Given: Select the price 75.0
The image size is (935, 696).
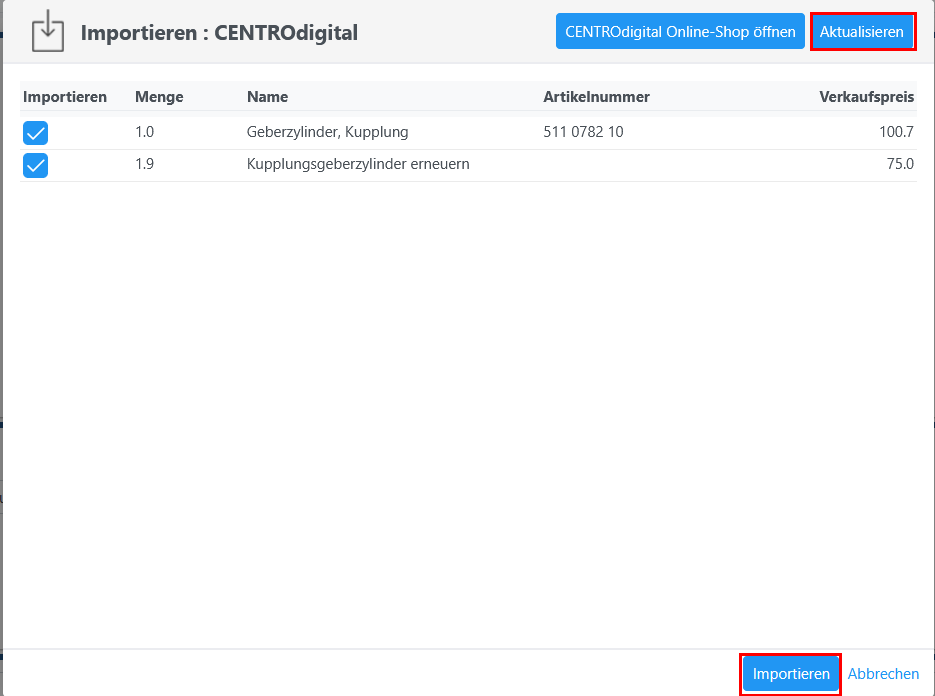Looking at the screenshot, I should click(x=900, y=164).
